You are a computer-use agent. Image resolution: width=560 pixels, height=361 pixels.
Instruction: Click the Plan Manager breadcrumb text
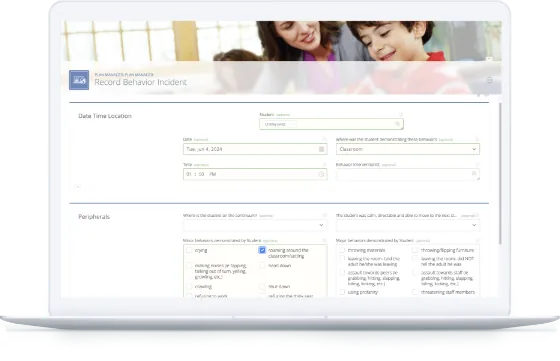124,75
